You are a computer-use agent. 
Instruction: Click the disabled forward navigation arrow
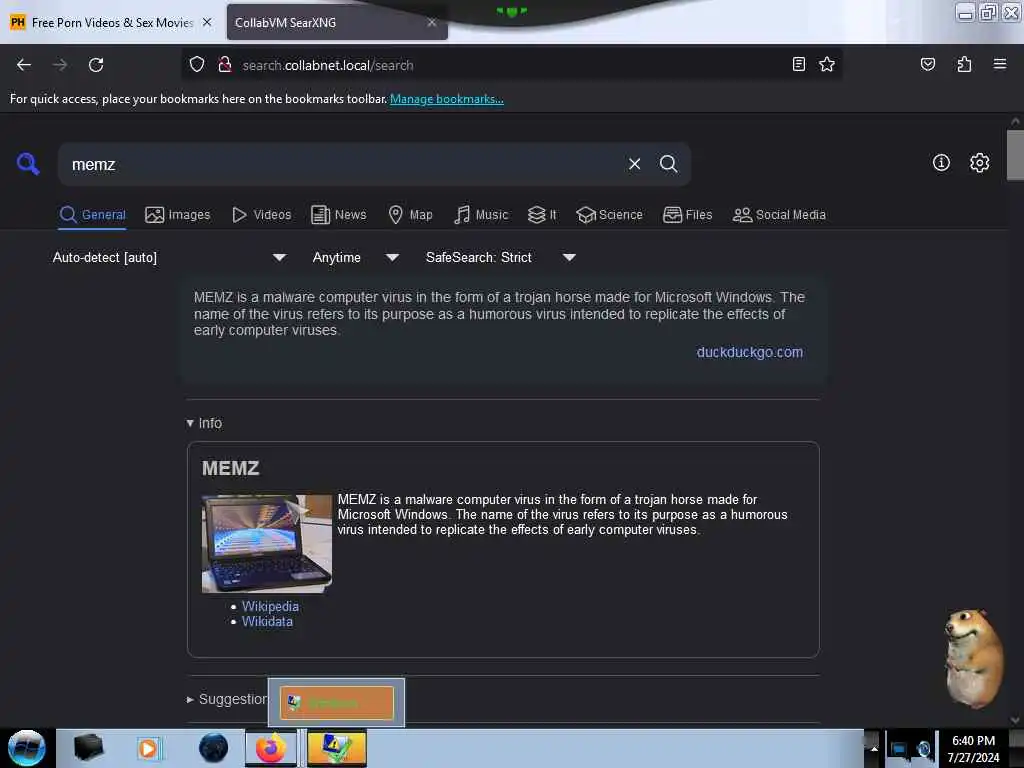click(x=60, y=65)
